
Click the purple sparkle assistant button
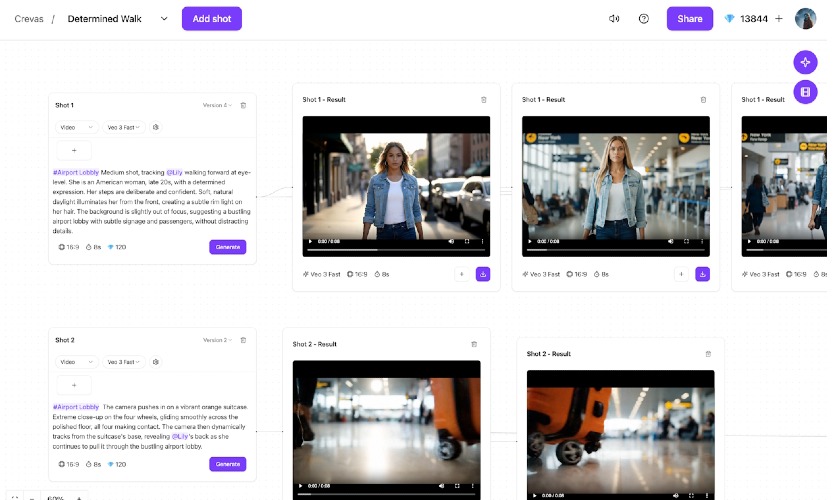[805, 62]
